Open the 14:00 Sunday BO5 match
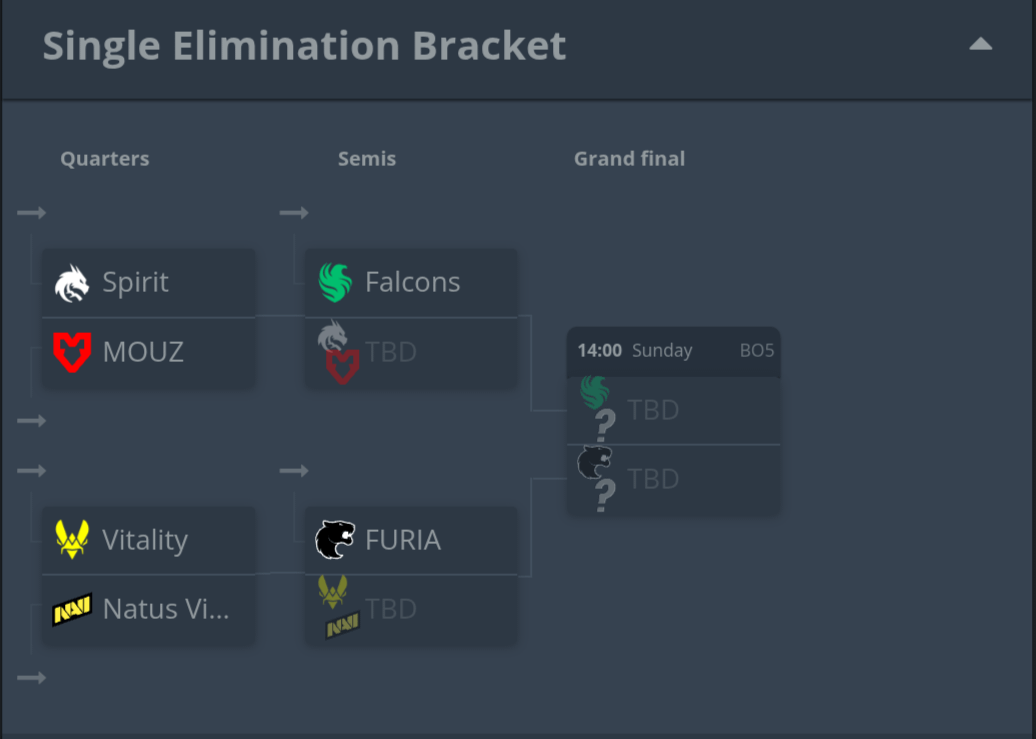The height and width of the screenshot is (739, 1036). [x=673, y=351]
